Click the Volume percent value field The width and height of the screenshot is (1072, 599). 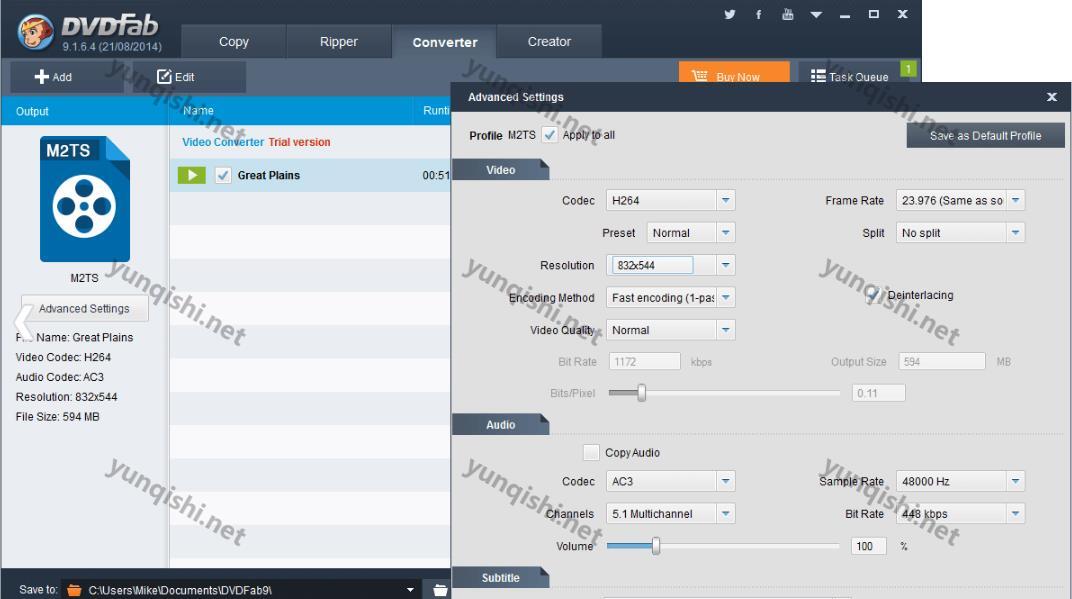click(868, 546)
